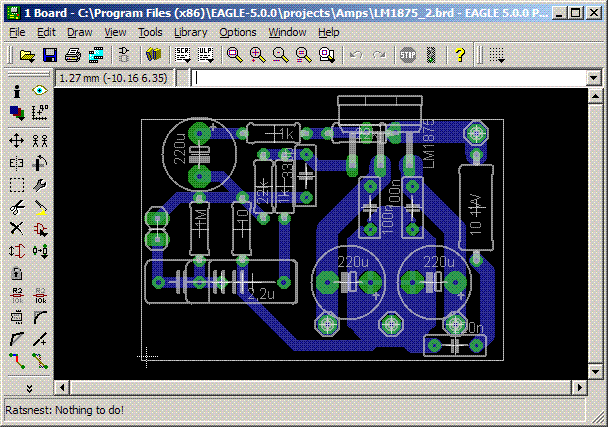The width and height of the screenshot is (608, 431).
Task: Print the board layout
Action: point(73,55)
